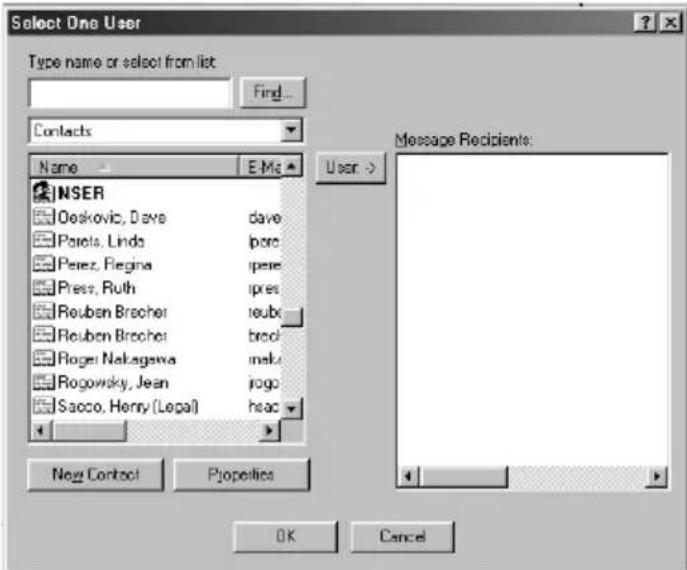The height and width of the screenshot is (570, 687).
Task: Select contact Press, Ruth
Action: 96,288
